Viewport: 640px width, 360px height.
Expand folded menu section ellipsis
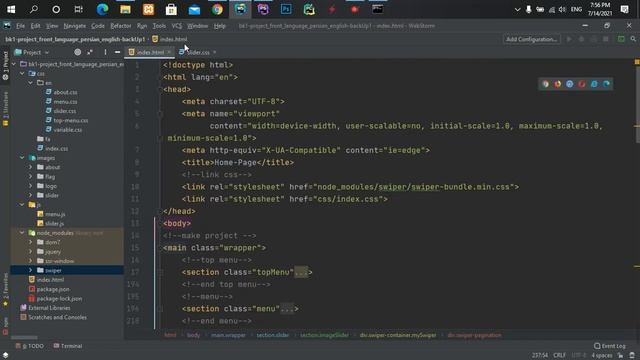tap(287, 309)
